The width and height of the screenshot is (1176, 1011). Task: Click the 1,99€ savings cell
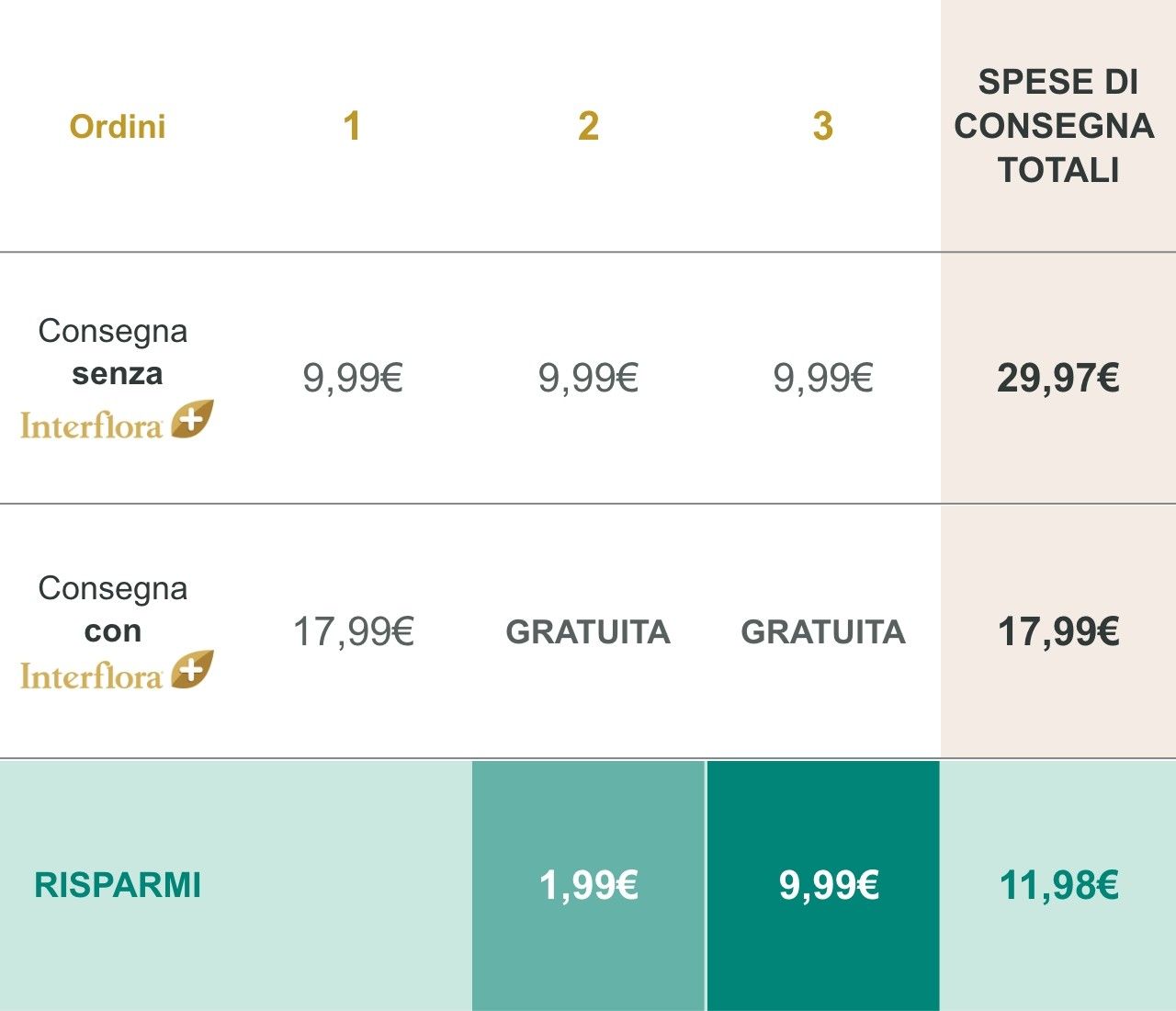click(588, 885)
